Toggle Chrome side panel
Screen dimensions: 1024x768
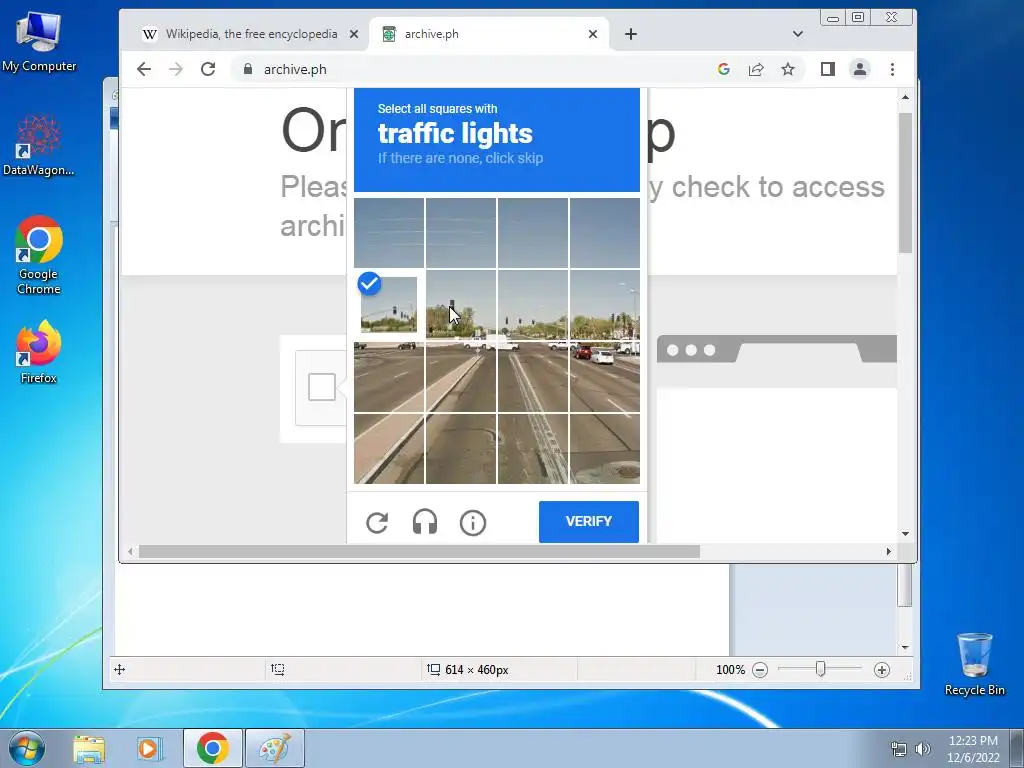pyautogui.click(x=827, y=69)
